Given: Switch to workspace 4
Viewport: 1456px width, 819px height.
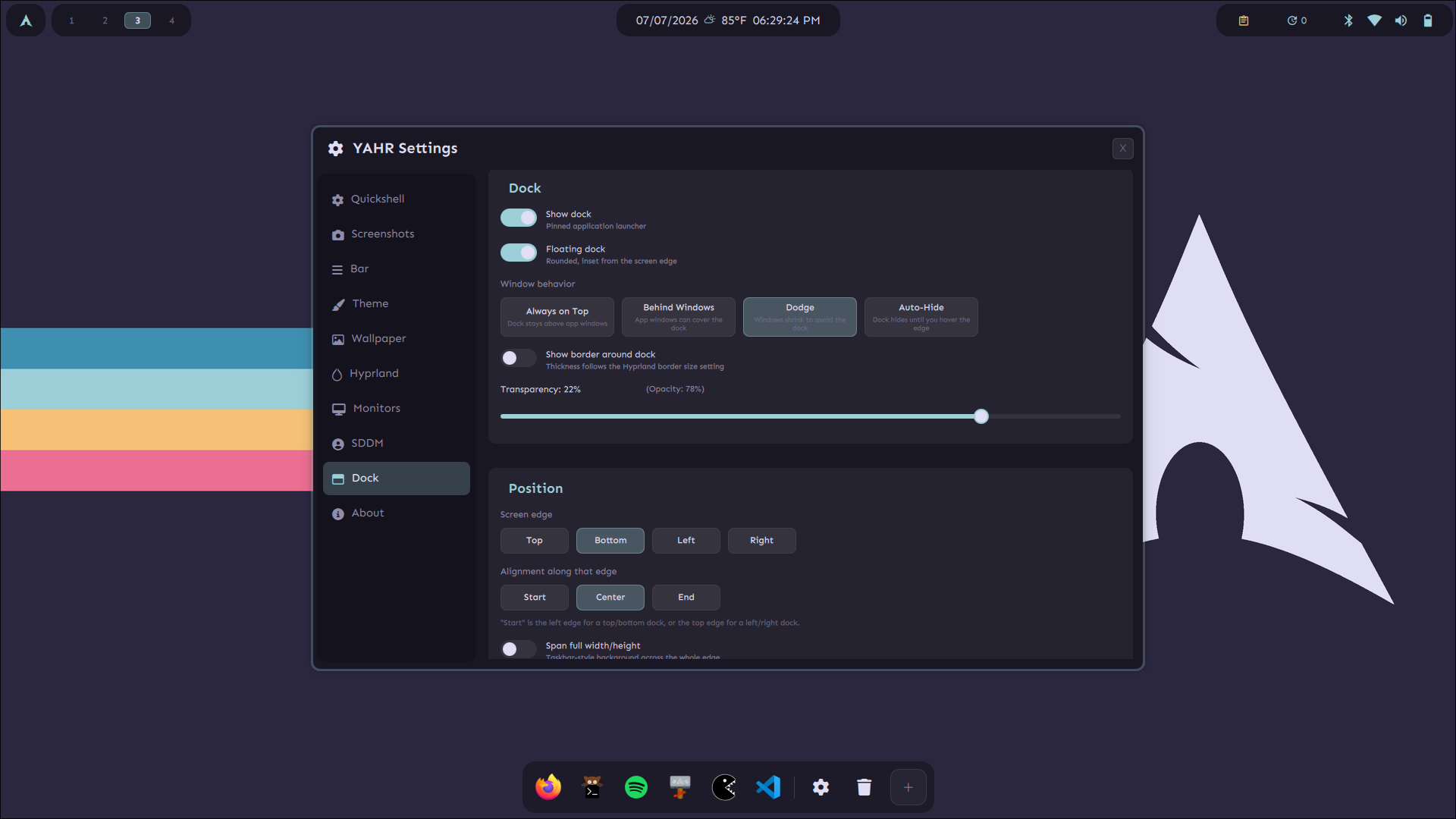Looking at the screenshot, I should point(172,20).
